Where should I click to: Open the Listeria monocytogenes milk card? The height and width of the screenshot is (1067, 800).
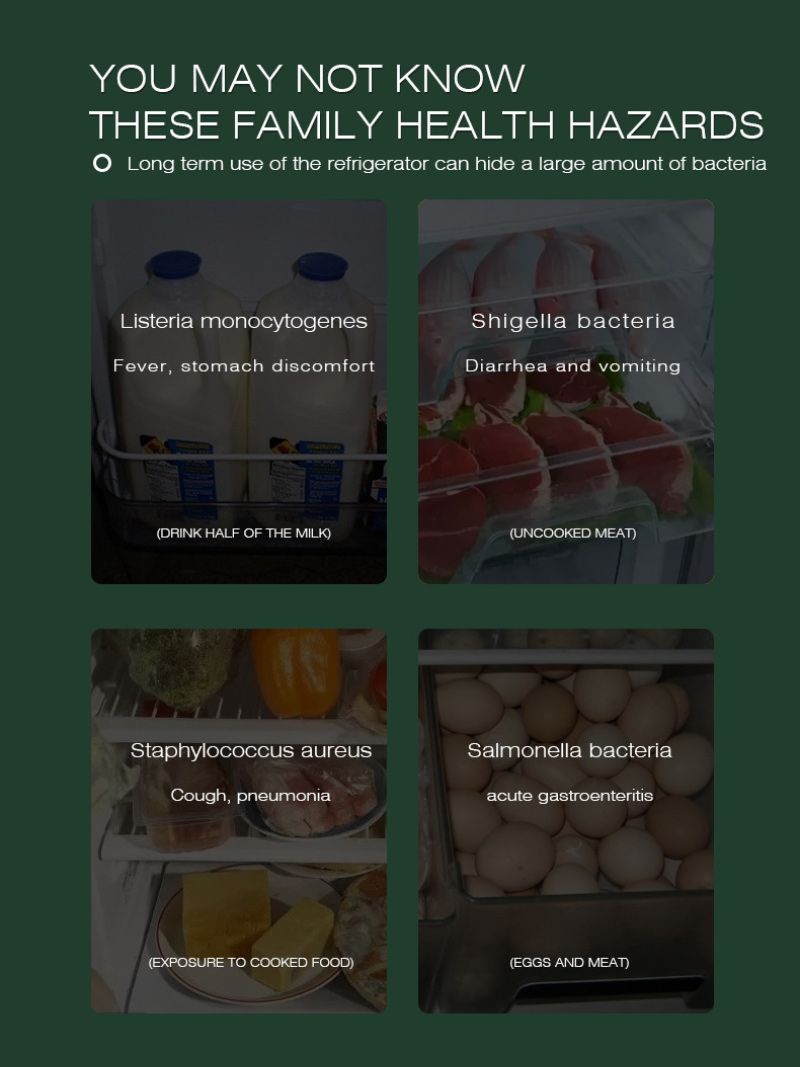pos(239,391)
